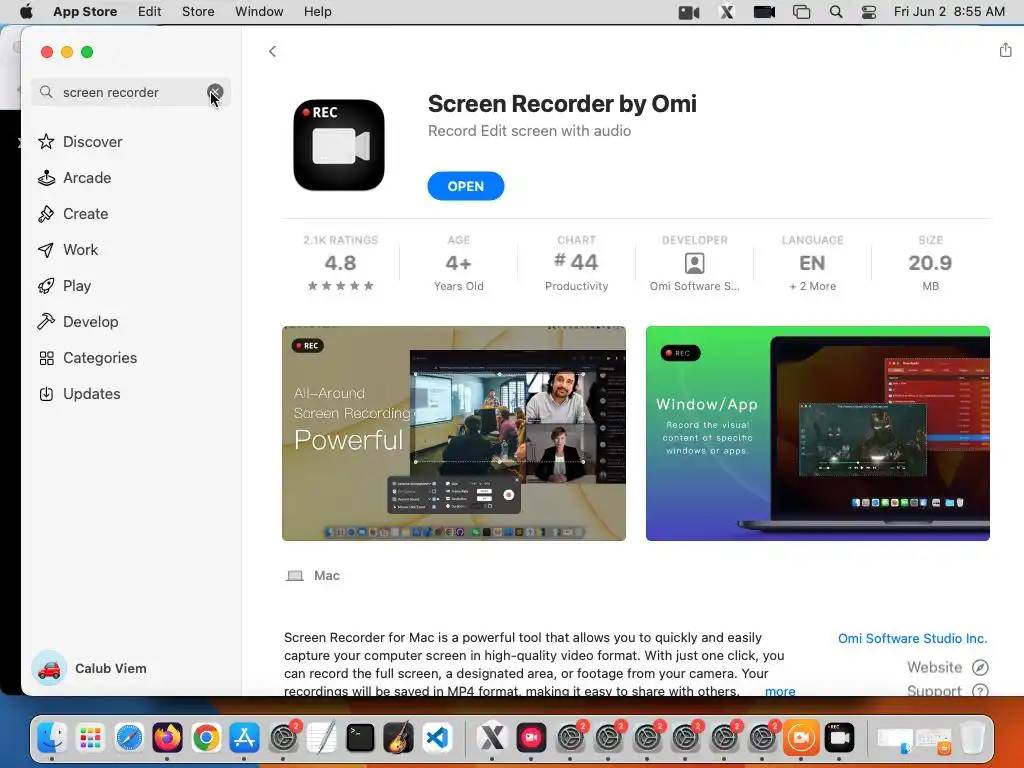Launch Visual Studio Code from the Dock
1024x768 pixels.
(x=437, y=738)
